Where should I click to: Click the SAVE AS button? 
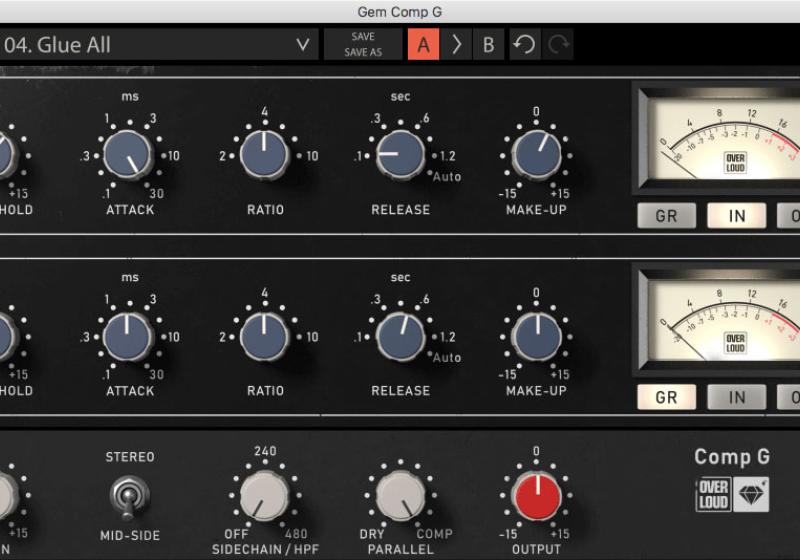click(x=363, y=53)
